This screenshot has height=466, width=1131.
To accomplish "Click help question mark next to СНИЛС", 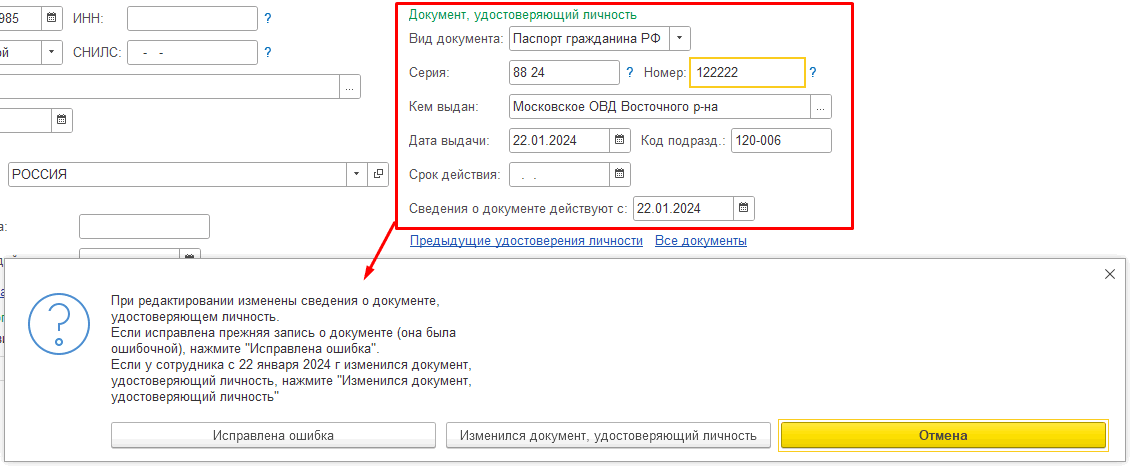I will pyautogui.click(x=267, y=52).
